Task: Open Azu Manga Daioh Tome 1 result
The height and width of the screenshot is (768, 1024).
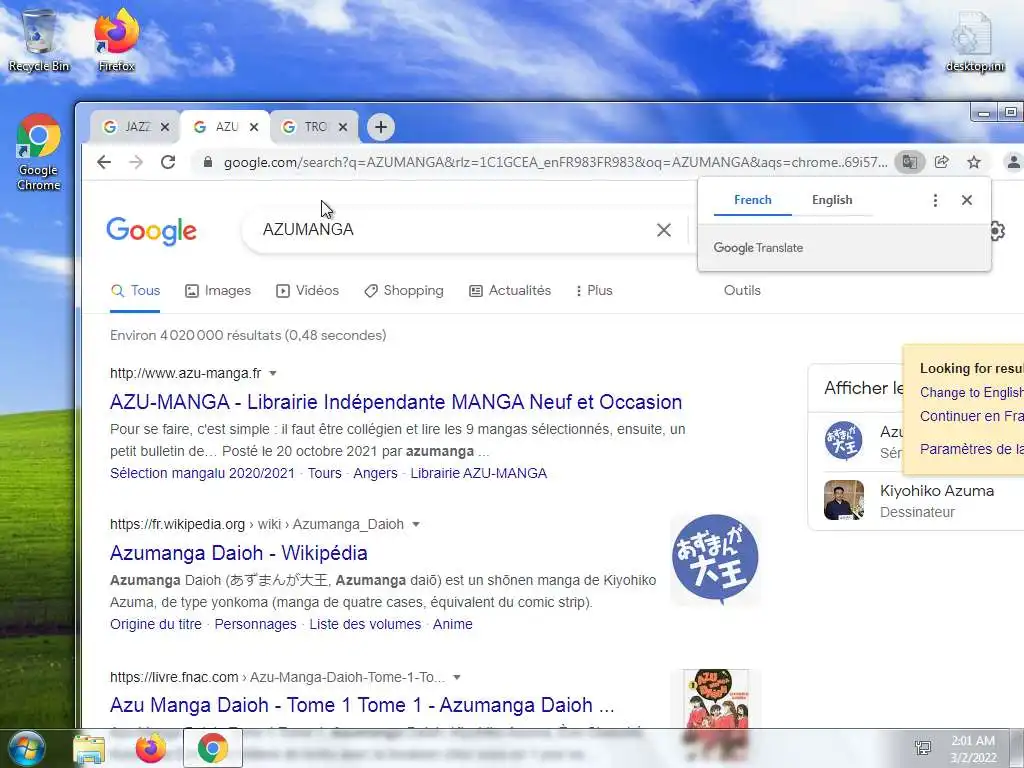Action: [x=362, y=705]
